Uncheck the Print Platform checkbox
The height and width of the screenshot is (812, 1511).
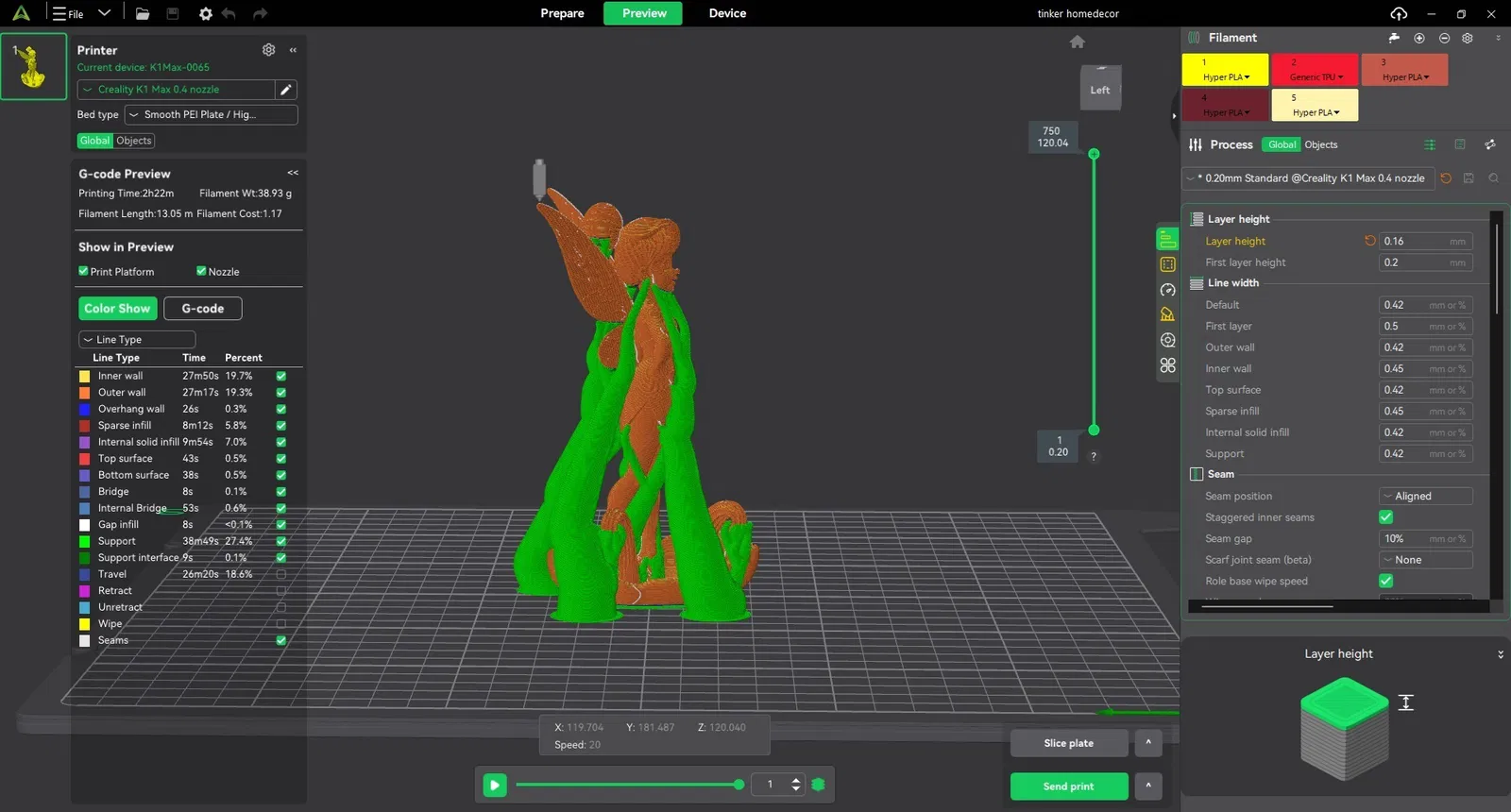pos(83,271)
